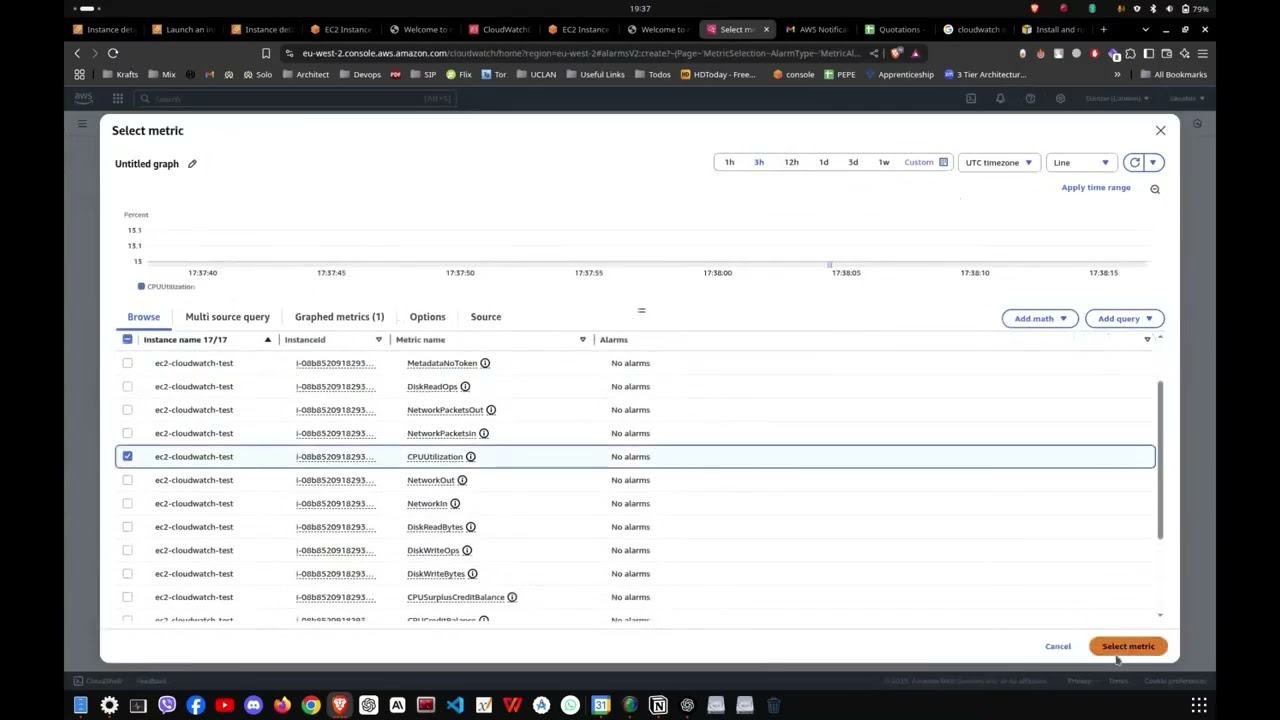Viewport: 1280px width, 720px height.
Task: Switch to the Source tab
Action: point(486,317)
